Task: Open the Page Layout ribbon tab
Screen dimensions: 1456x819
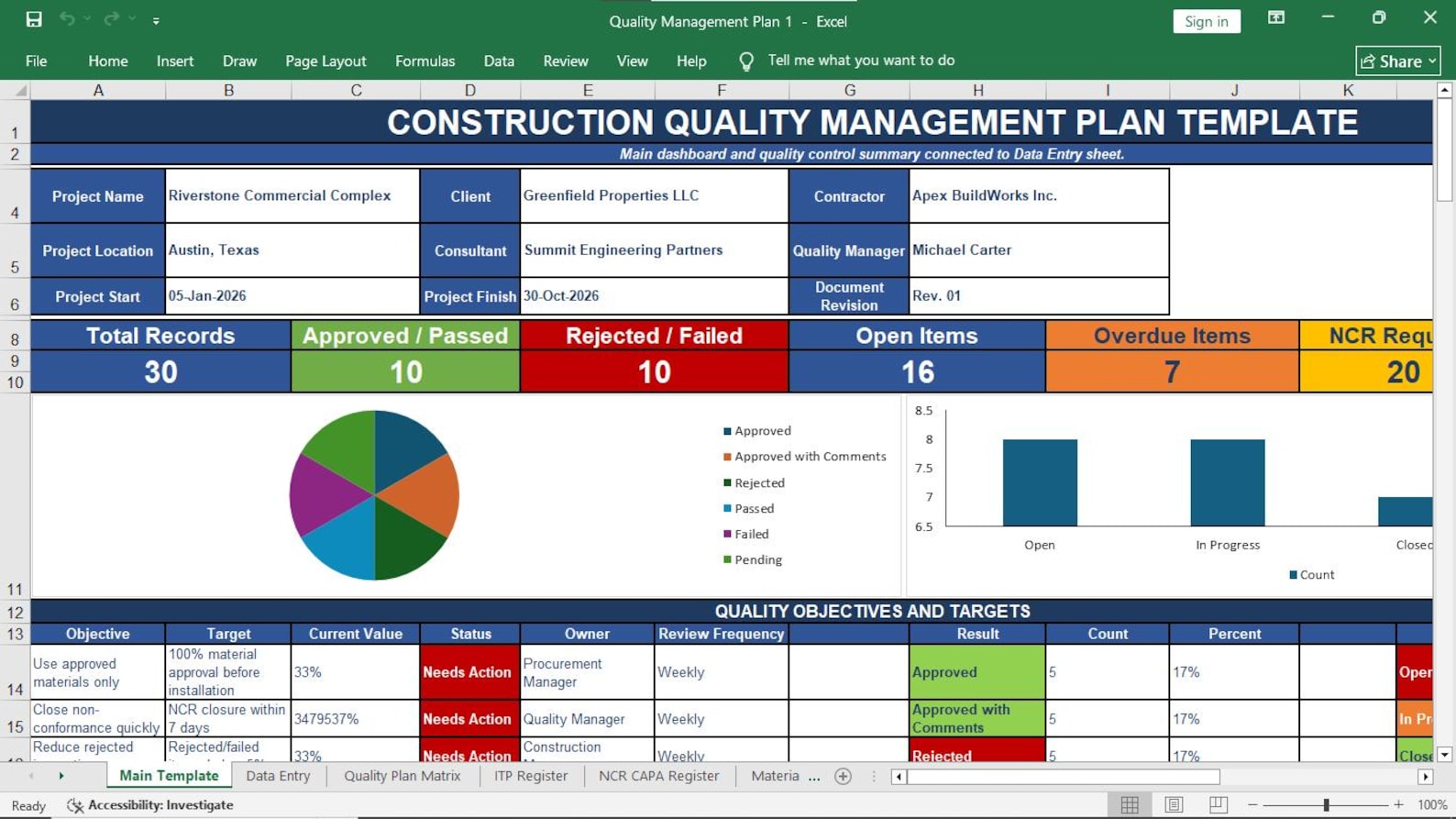Action: coord(325,61)
